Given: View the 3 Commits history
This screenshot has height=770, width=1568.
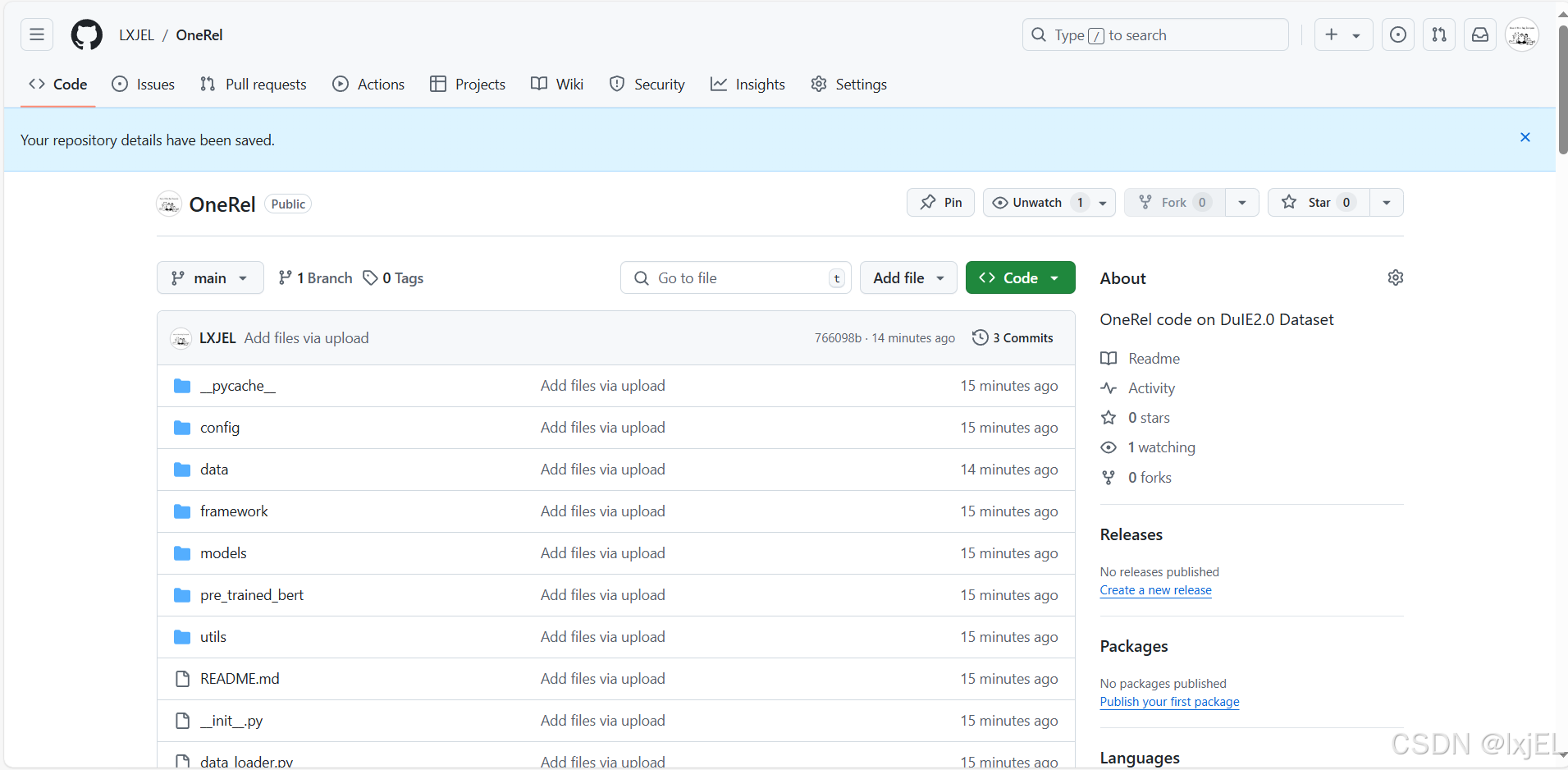Looking at the screenshot, I should coord(1013,338).
